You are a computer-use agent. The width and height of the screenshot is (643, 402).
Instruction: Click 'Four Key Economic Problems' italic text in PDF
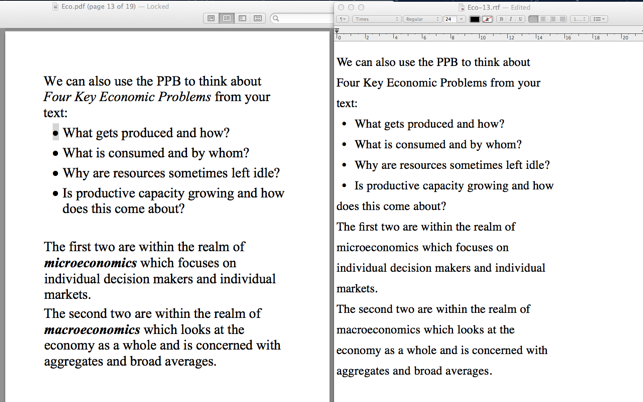pos(127,97)
